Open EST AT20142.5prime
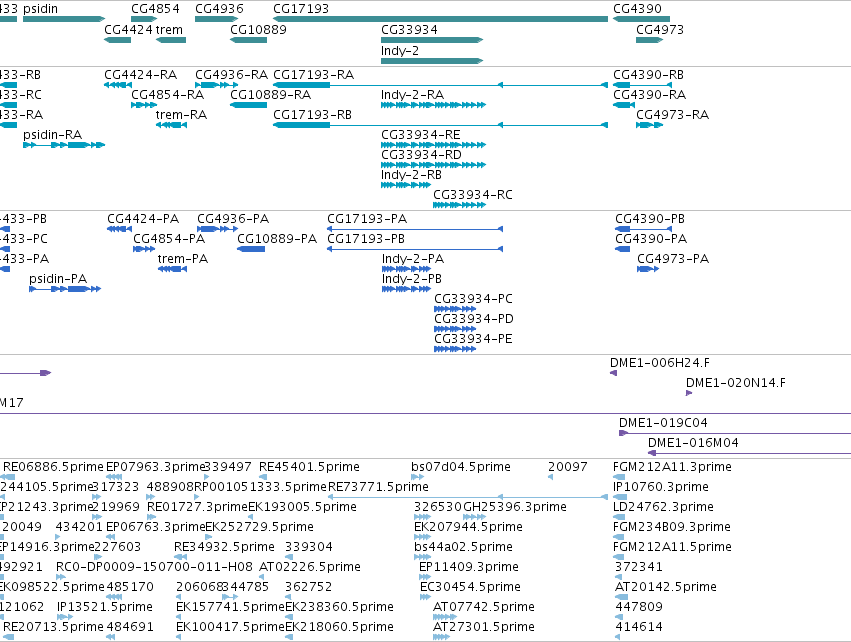The image size is (851, 642). coord(666,587)
